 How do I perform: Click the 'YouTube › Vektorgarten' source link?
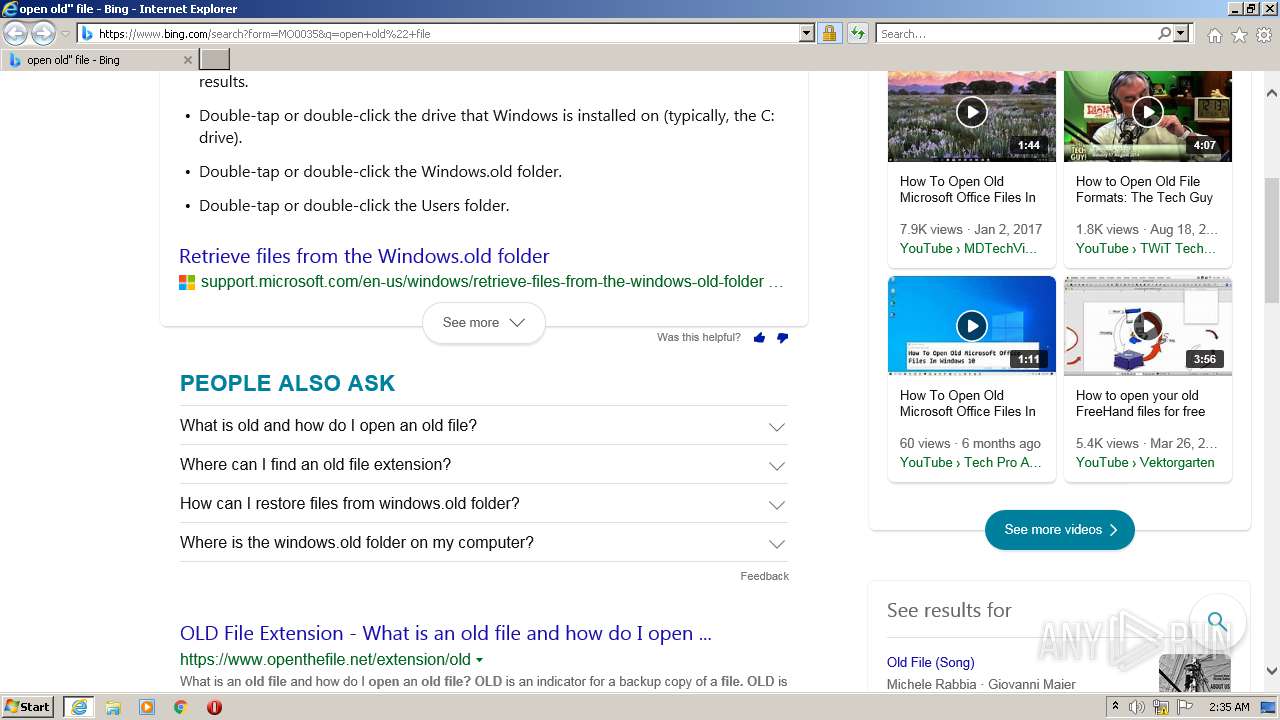pos(1145,462)
